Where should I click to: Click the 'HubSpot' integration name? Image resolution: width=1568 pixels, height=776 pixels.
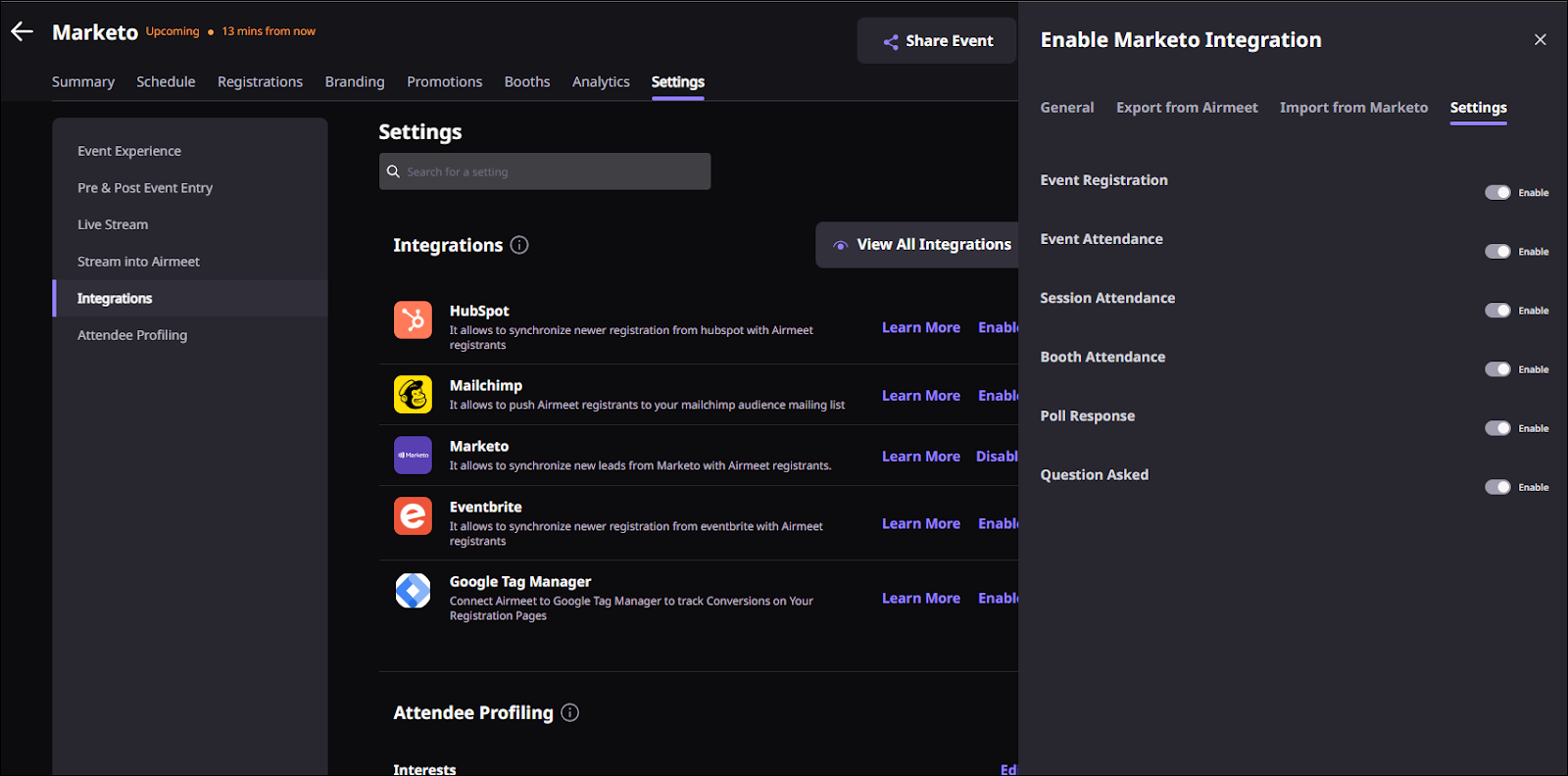tap(479, 311)
